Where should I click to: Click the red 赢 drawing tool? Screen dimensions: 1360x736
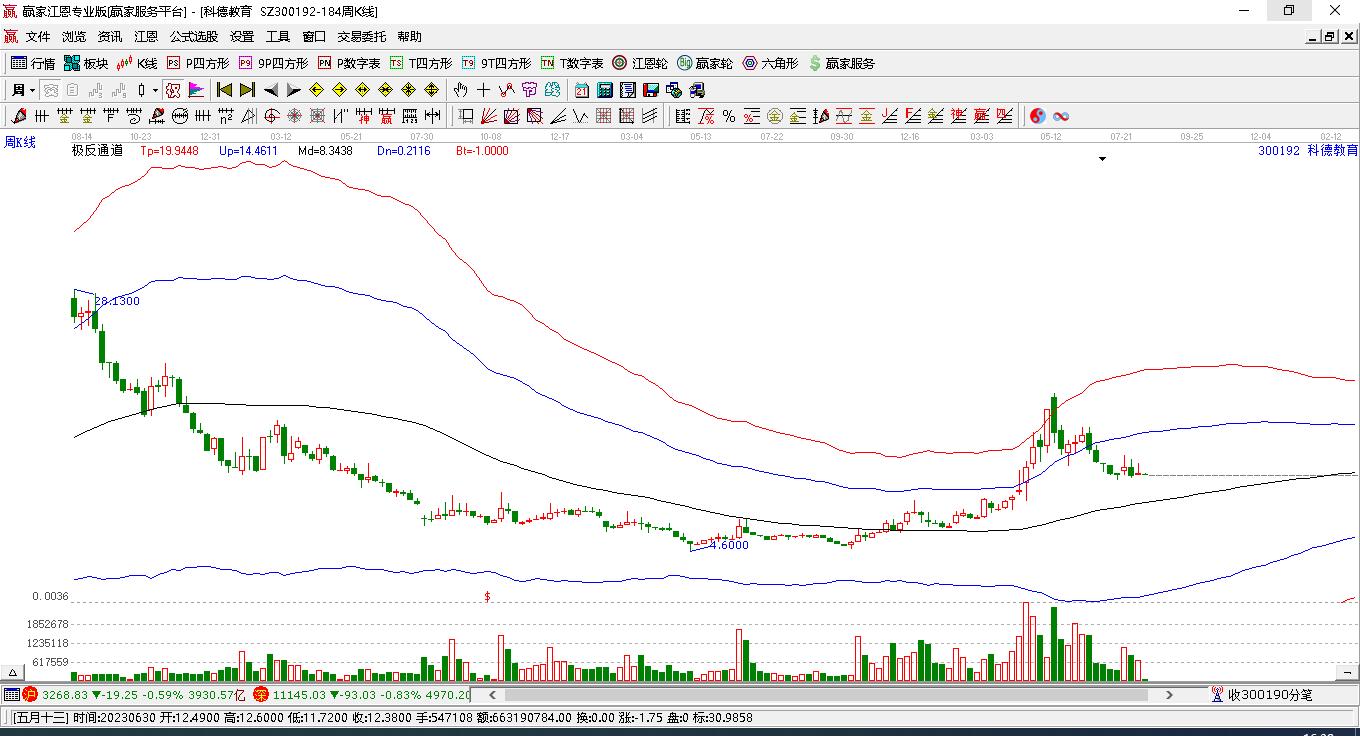click(386, 116)
